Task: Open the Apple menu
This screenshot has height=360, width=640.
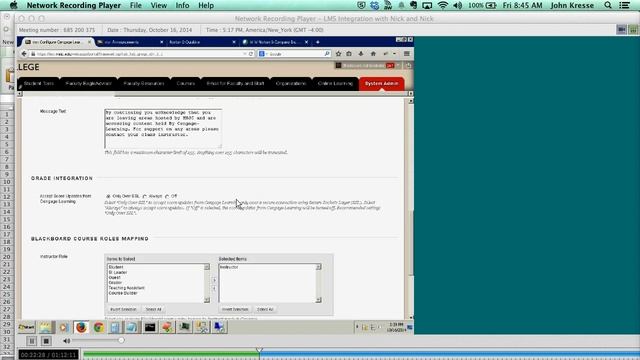Action: (x=13, y=5)
